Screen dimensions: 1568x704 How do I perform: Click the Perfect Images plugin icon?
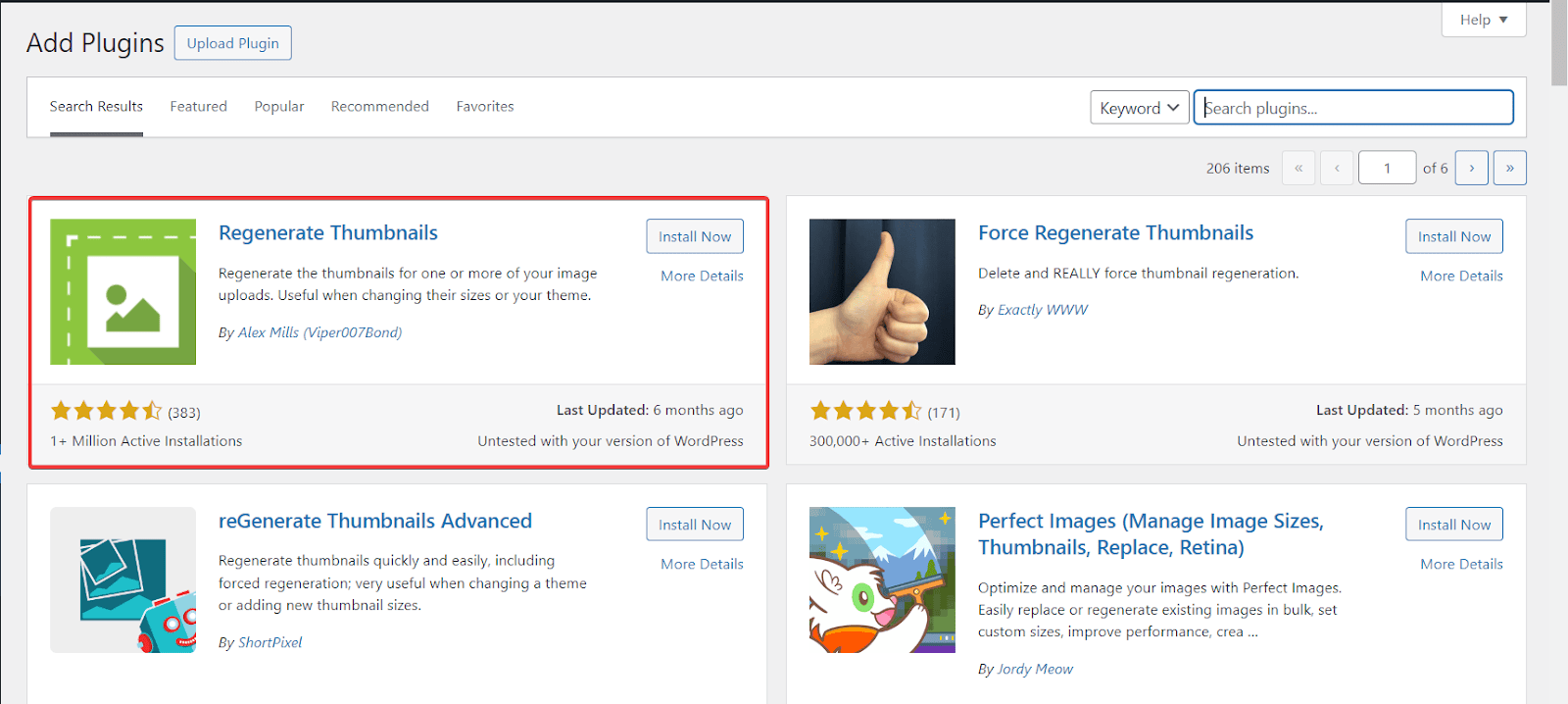point(882,579)
